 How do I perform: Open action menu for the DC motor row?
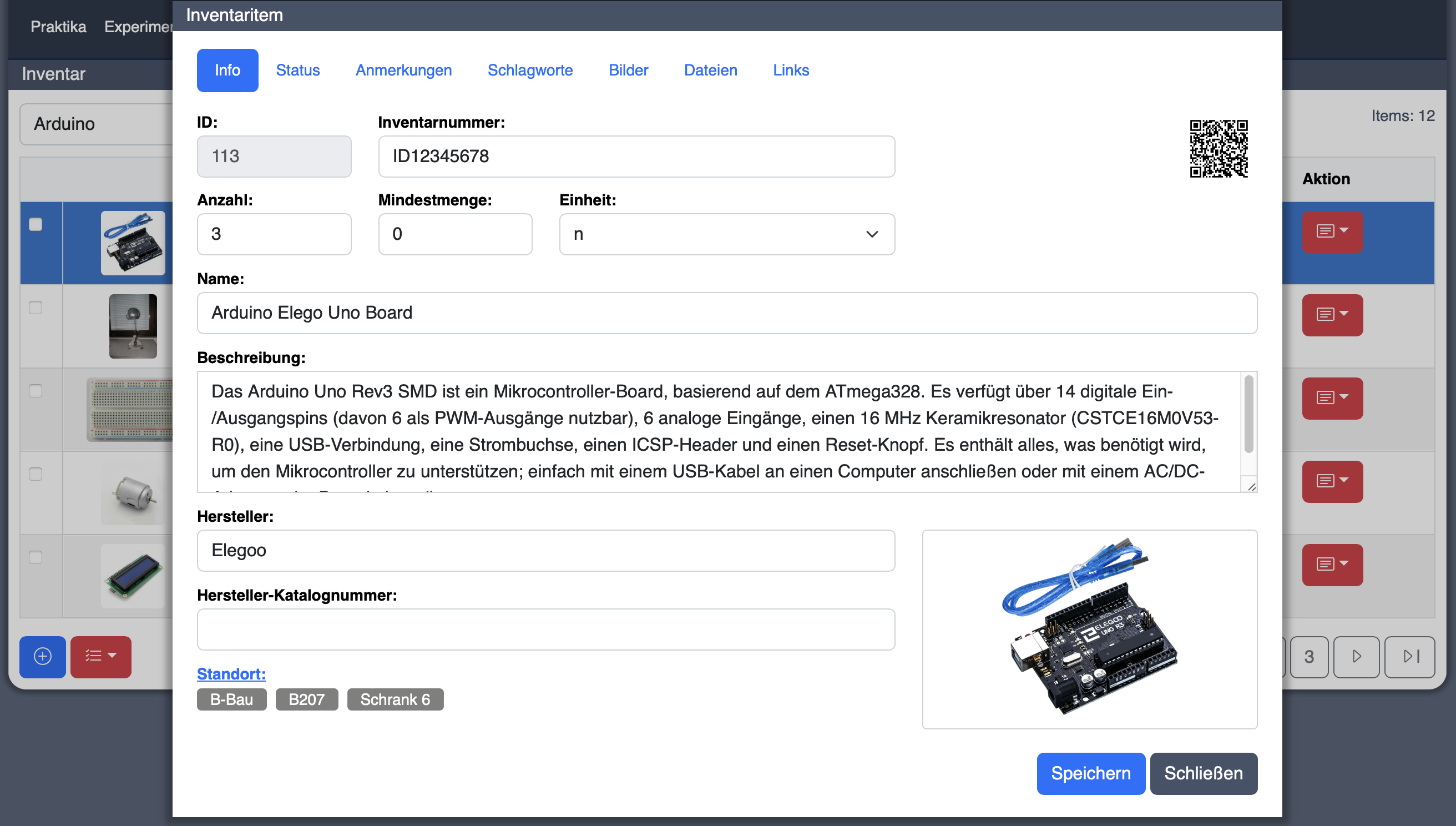point(1332,481)
